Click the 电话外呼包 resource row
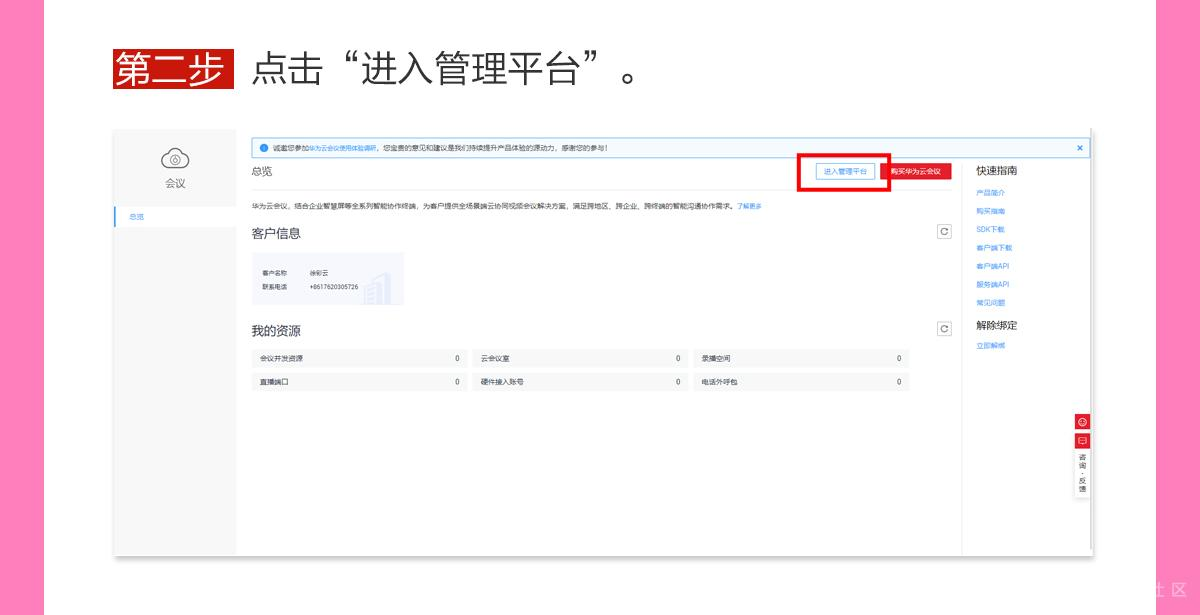Screen dimensions: 1200x615 click(x=801, y=382)
